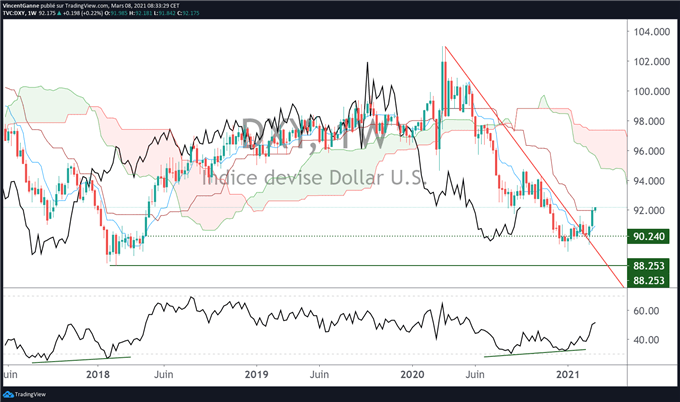Click the Juin label between 2018 and 2019
The image size is (680, 402).
pyautogui.click(x=163, y=374)
